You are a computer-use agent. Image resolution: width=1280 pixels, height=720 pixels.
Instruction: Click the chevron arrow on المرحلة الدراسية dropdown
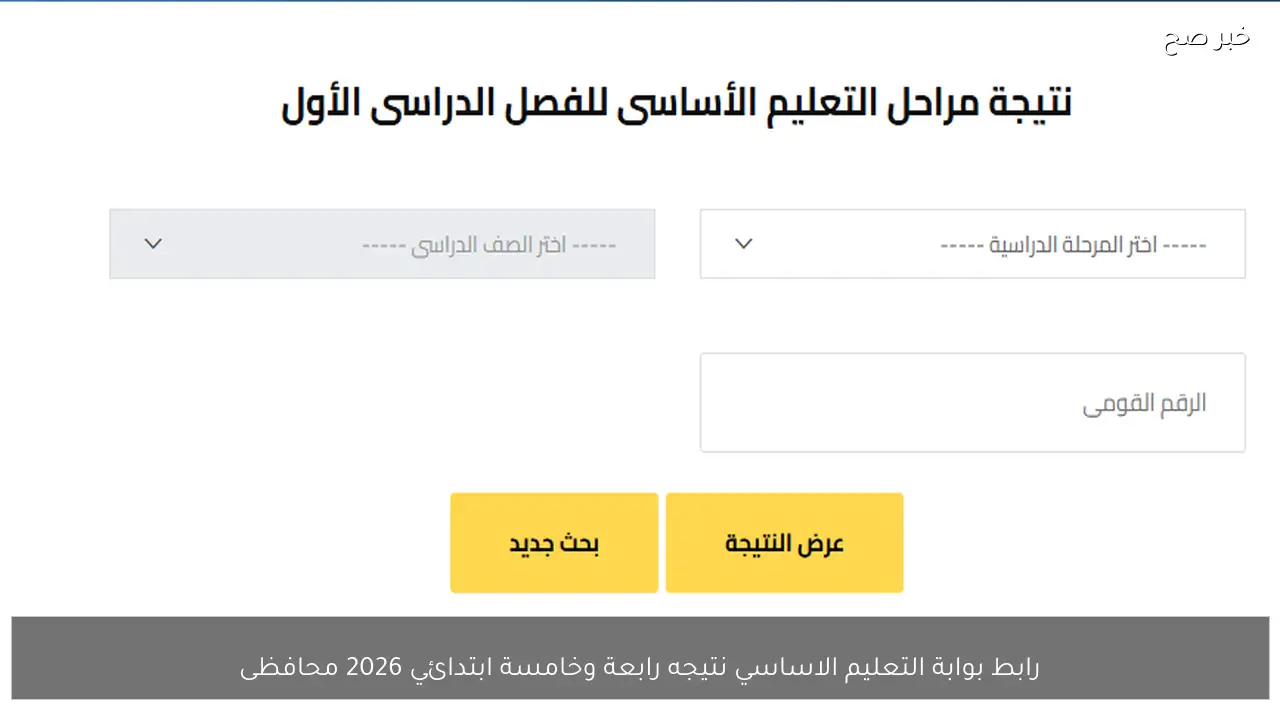(743, 243)
